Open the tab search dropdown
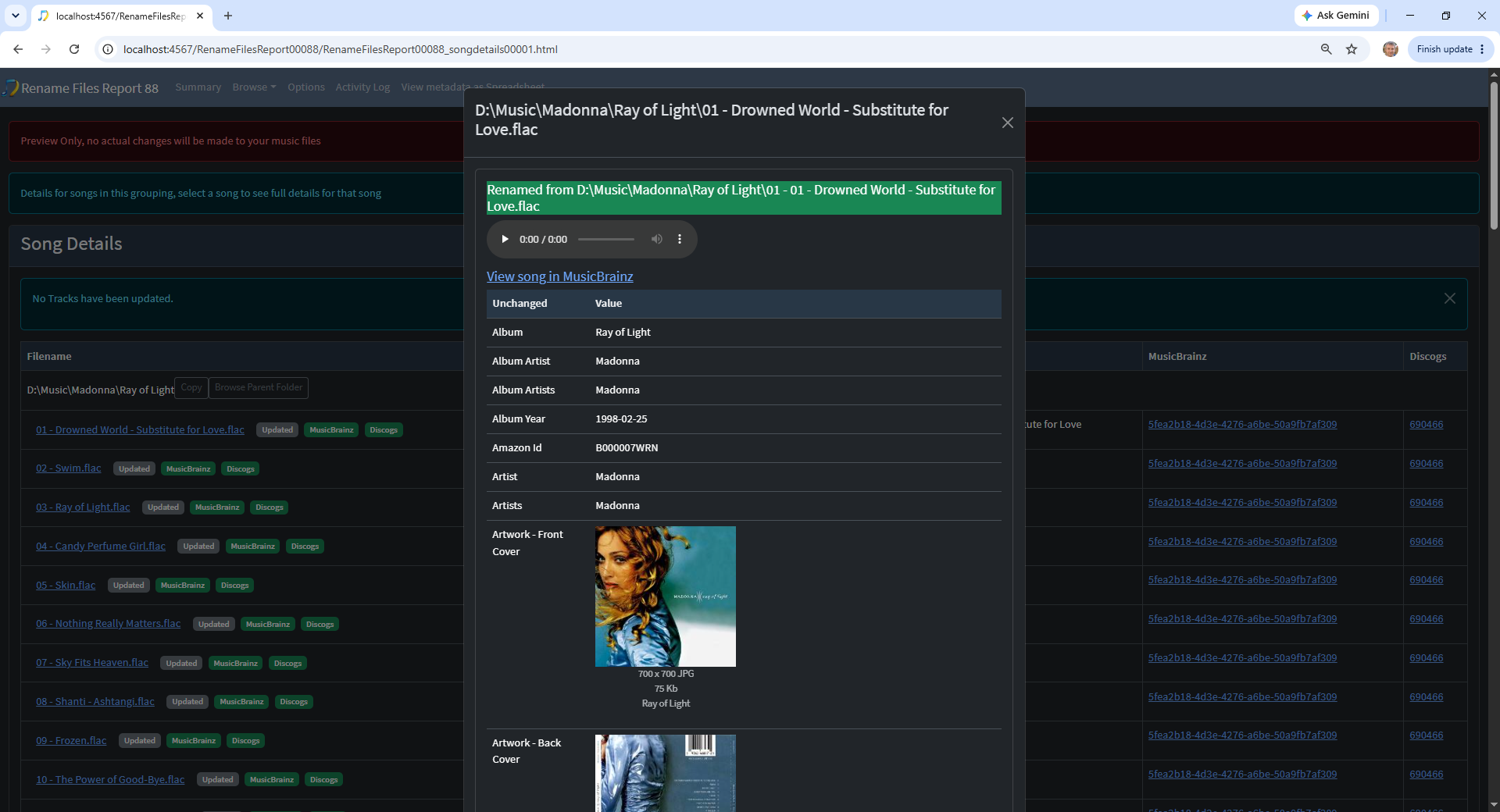 tap(16, 16)
